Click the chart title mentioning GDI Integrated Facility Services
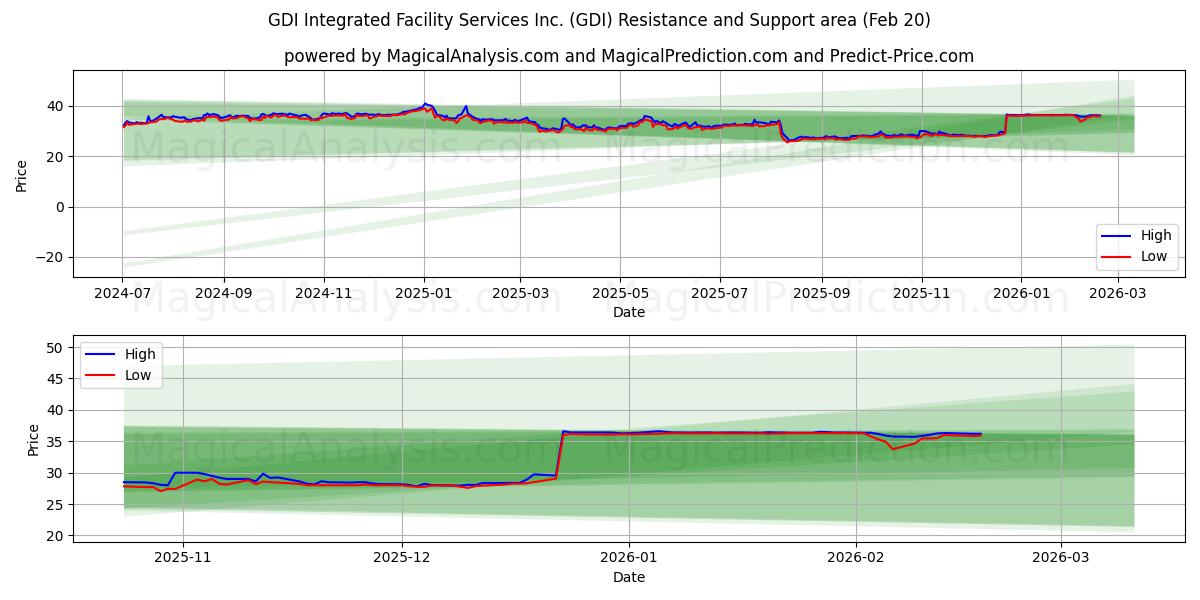 click(x=599, y=20)
